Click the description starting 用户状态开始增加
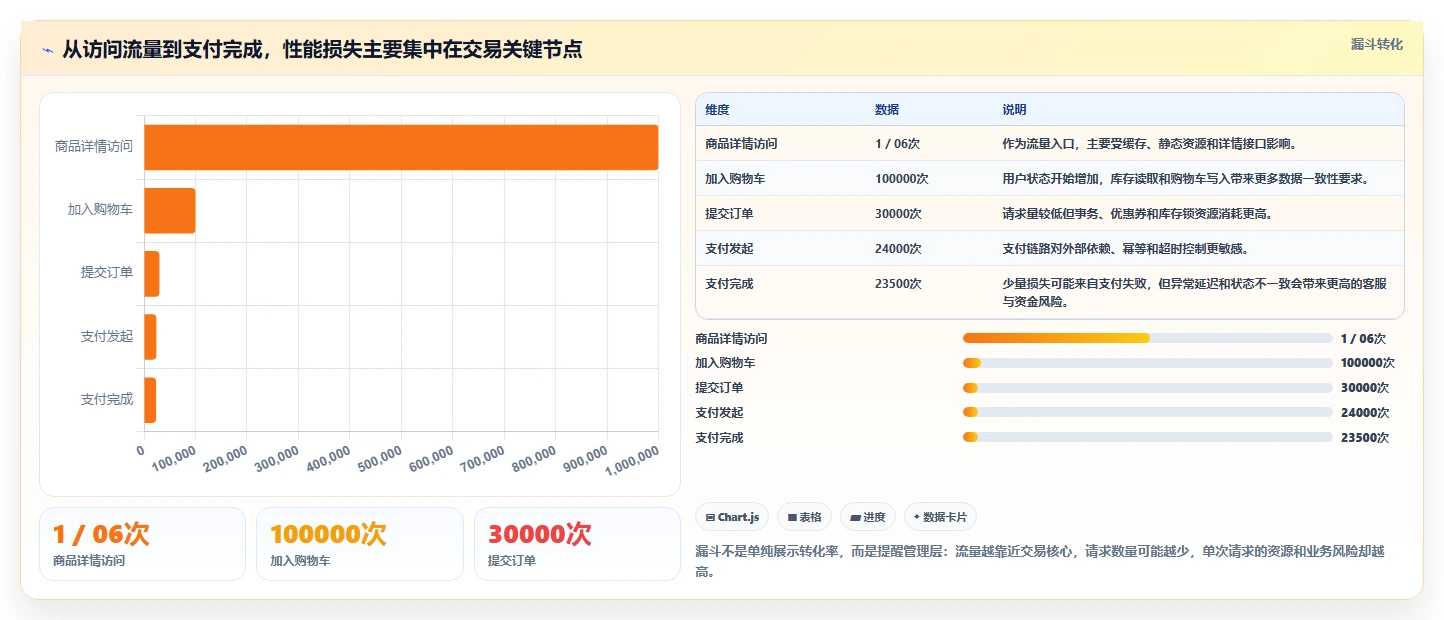Viewport: 1444px width, 620px height. click(1185, 179)
